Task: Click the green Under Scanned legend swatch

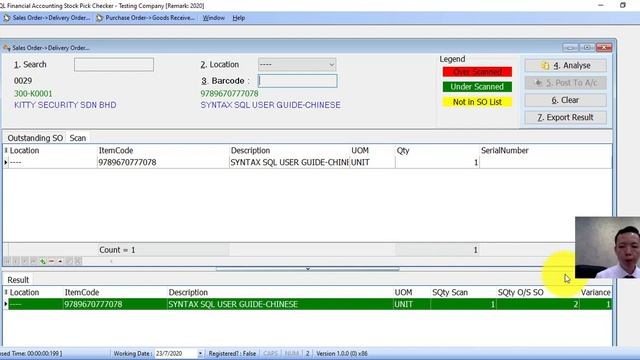Action: click(477, 87)
